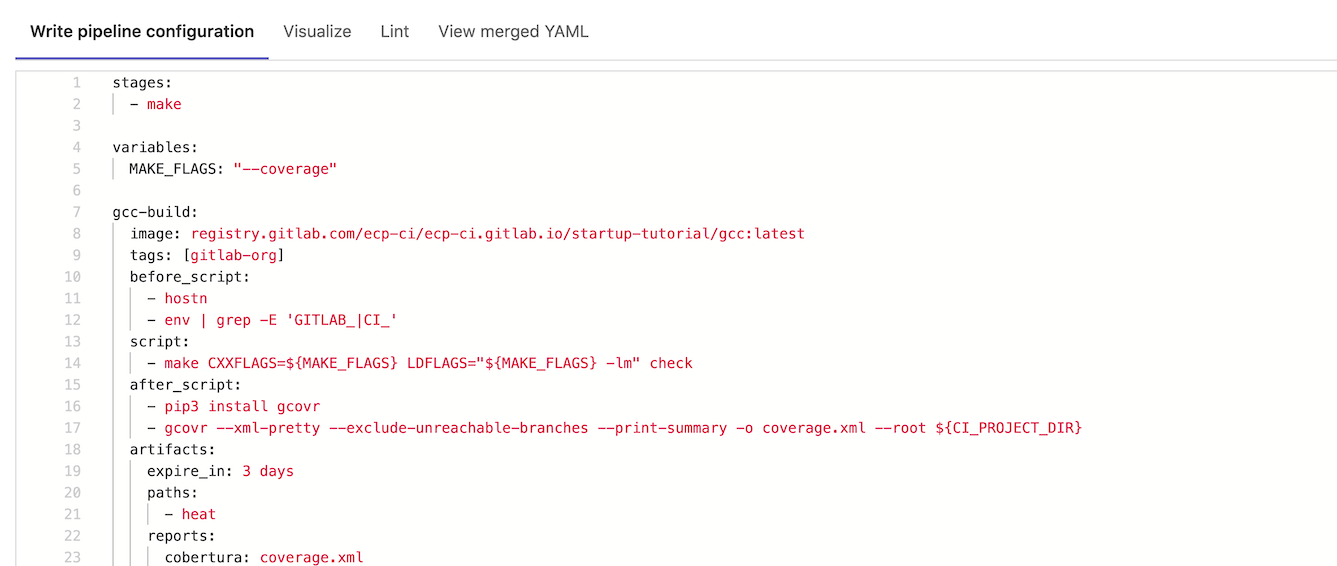
Task: Place cursor on 'gcc-build:' job name
Action: [155, 212]
